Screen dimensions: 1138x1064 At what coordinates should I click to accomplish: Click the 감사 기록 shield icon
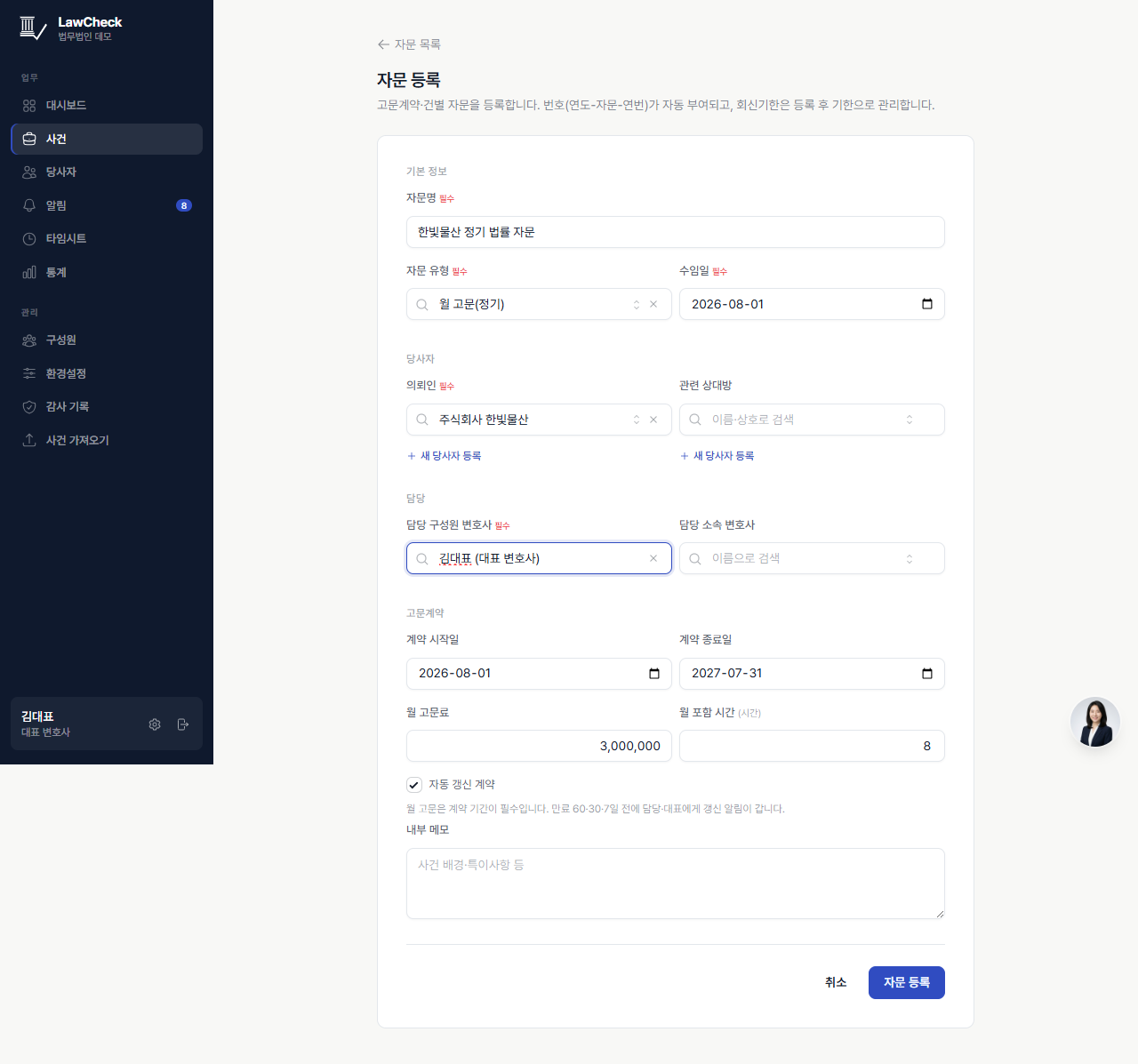(29, 407)
